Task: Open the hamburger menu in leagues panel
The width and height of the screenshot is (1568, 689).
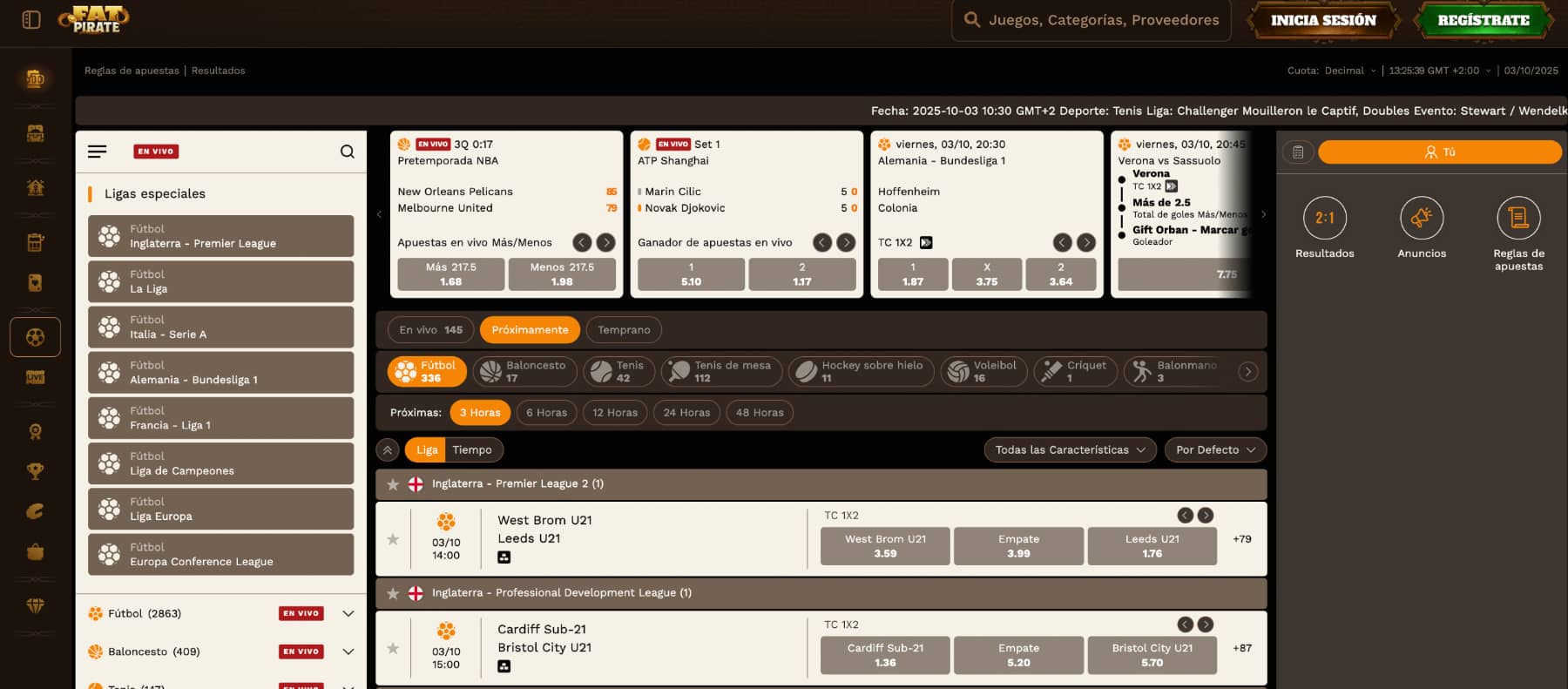Action: pos(98,152)
